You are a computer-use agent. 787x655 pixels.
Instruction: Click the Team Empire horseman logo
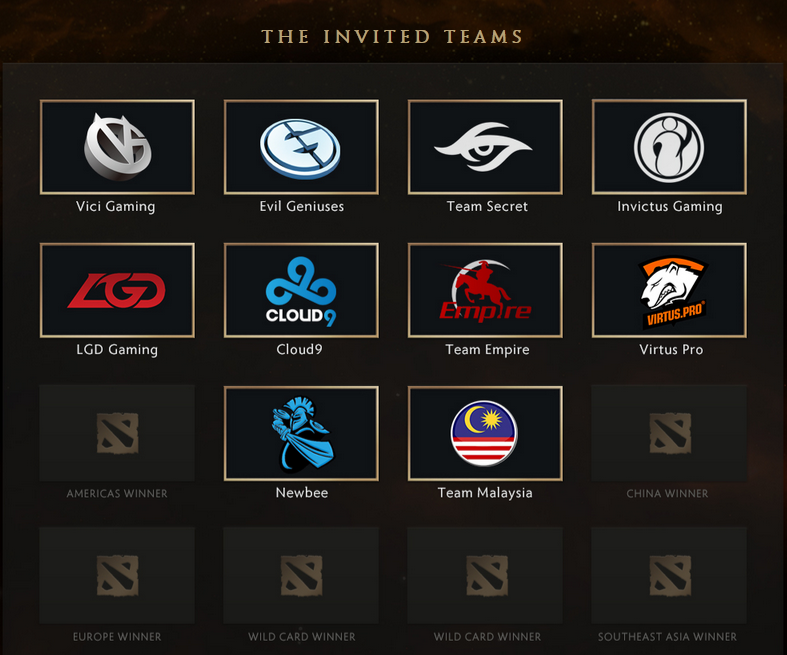[x=485, y=290]
